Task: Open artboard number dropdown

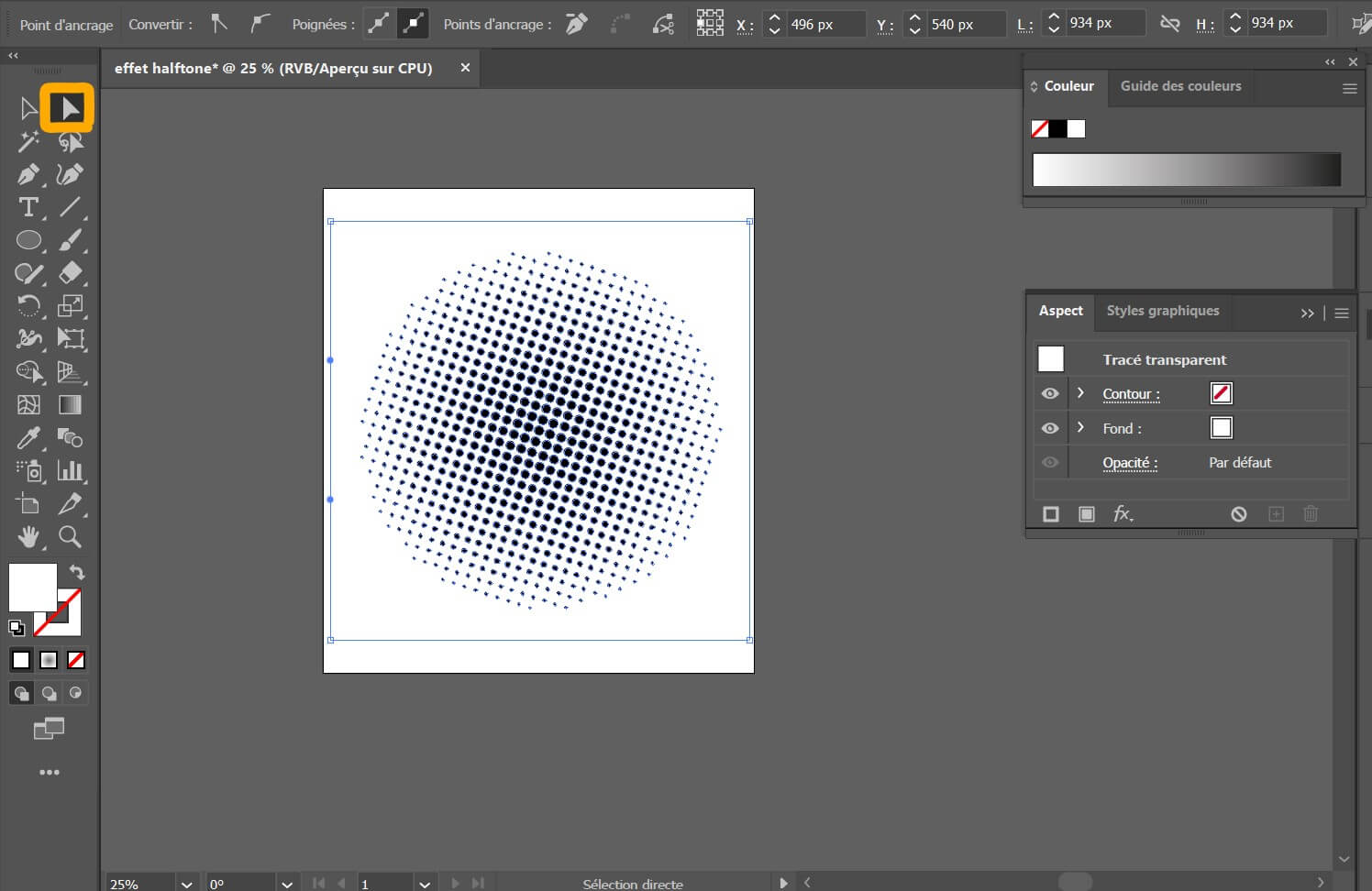Action: [x=425, y=884]
